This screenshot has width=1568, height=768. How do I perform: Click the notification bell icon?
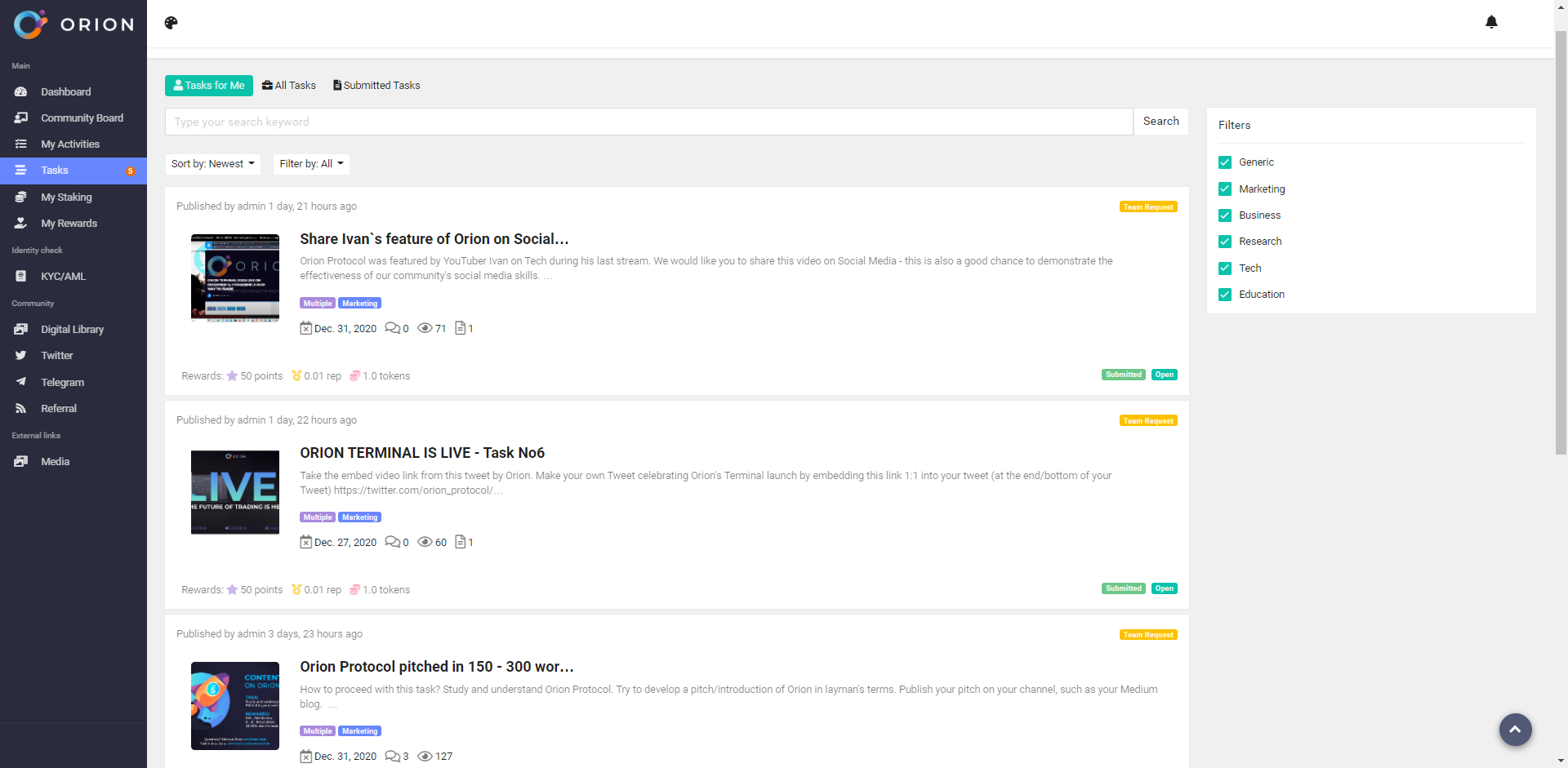coord(1491,22)
